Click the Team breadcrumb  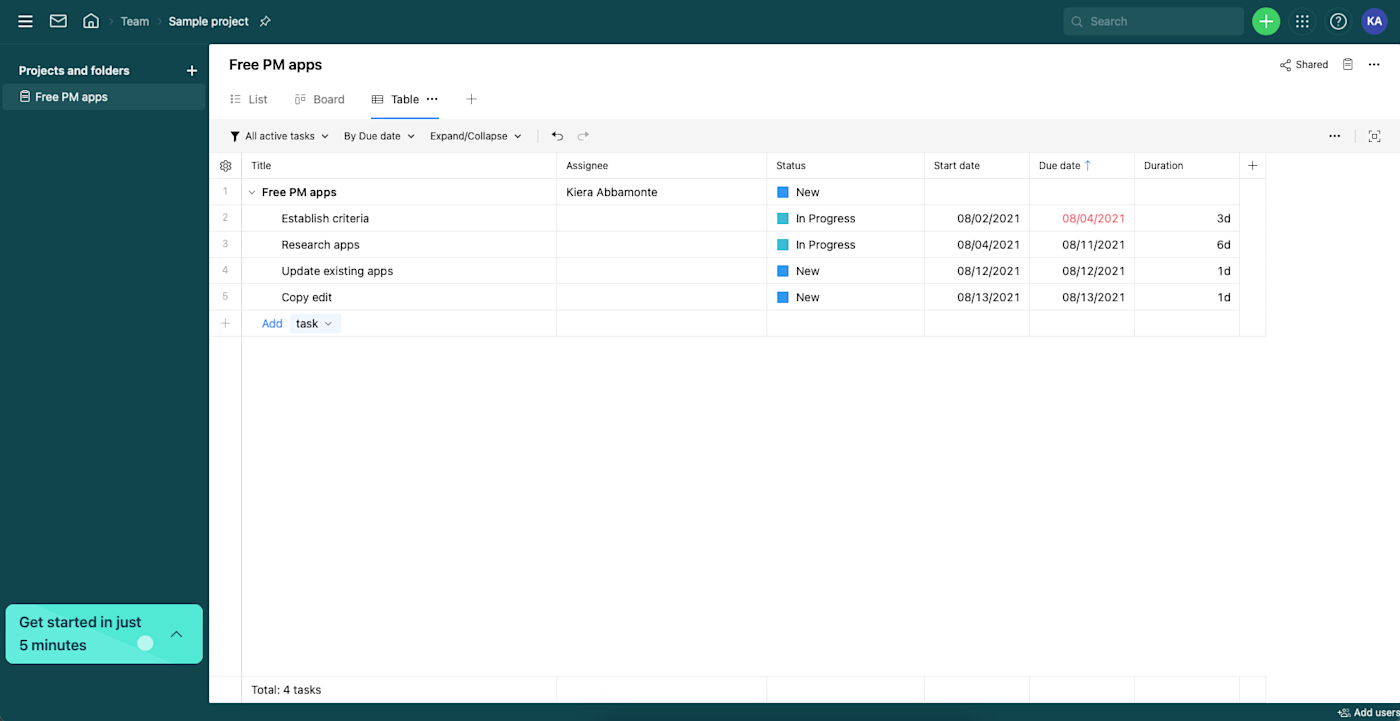pos(135,21)
